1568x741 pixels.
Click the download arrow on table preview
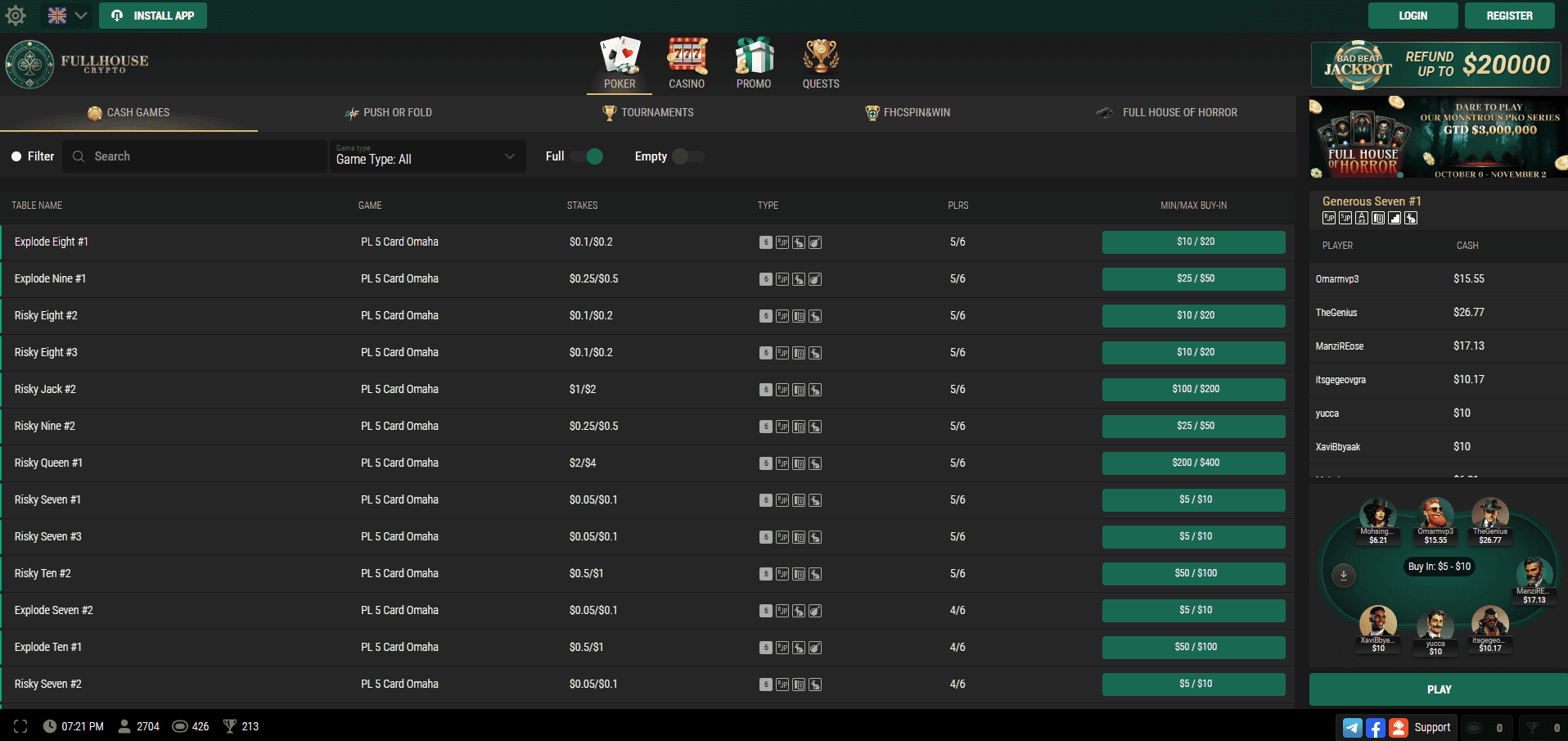point(1343,575)
